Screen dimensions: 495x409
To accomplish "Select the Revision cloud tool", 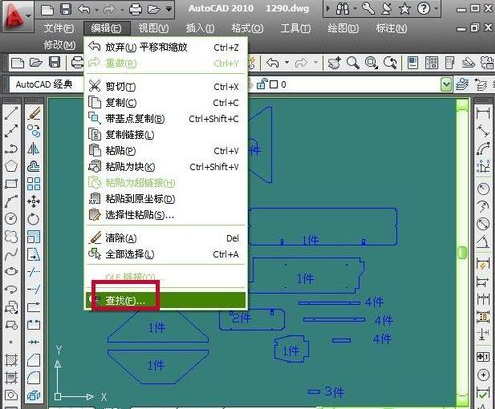I will pos(11,236).
